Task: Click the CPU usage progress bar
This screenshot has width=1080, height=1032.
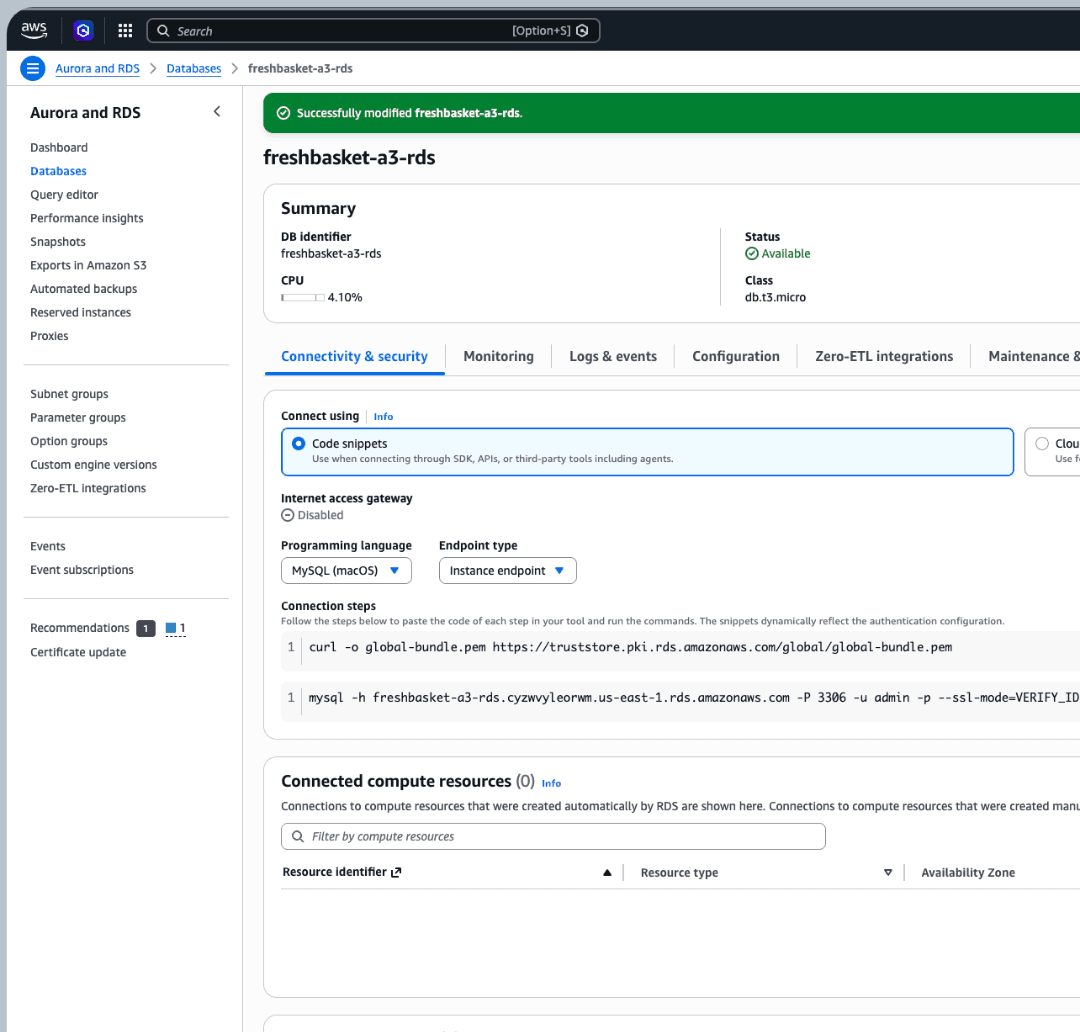Action: tap(302, 298)
